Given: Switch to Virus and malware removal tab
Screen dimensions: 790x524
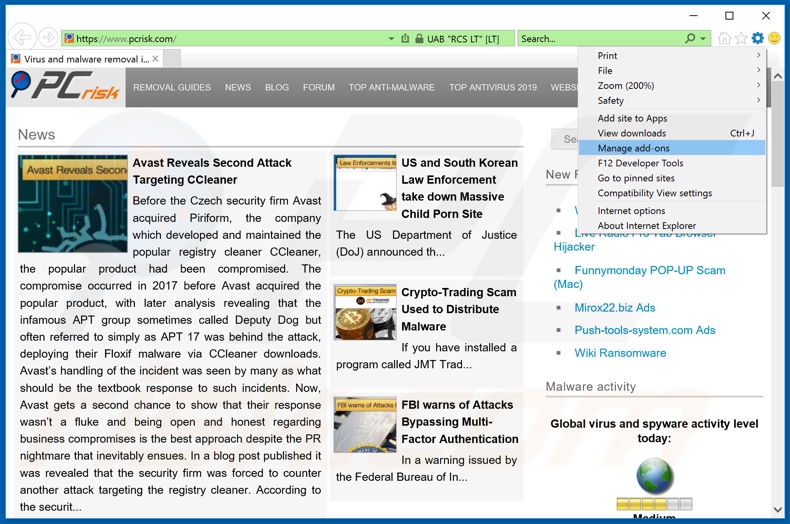Looking at the screenshot, I should pos(86,59).
